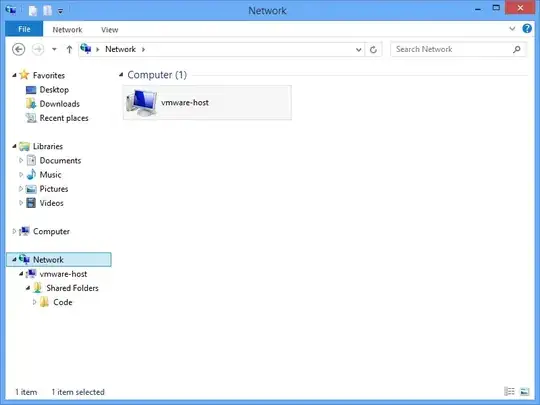Click the Favorites star icon
The height and width of the screenshot is (405, 540).
point(24,74)
